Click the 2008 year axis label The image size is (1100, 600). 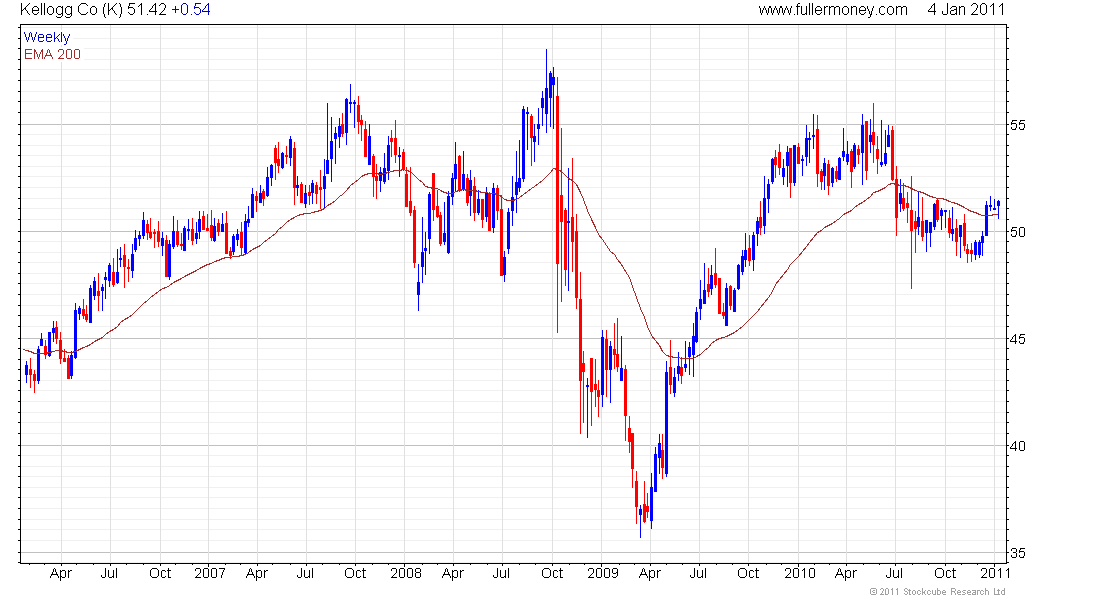406,573
